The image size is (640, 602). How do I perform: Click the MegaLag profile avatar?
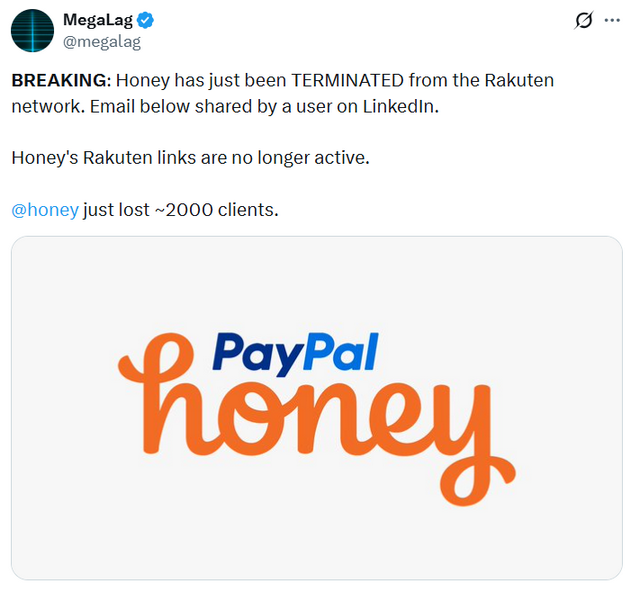tap(32, 30)
